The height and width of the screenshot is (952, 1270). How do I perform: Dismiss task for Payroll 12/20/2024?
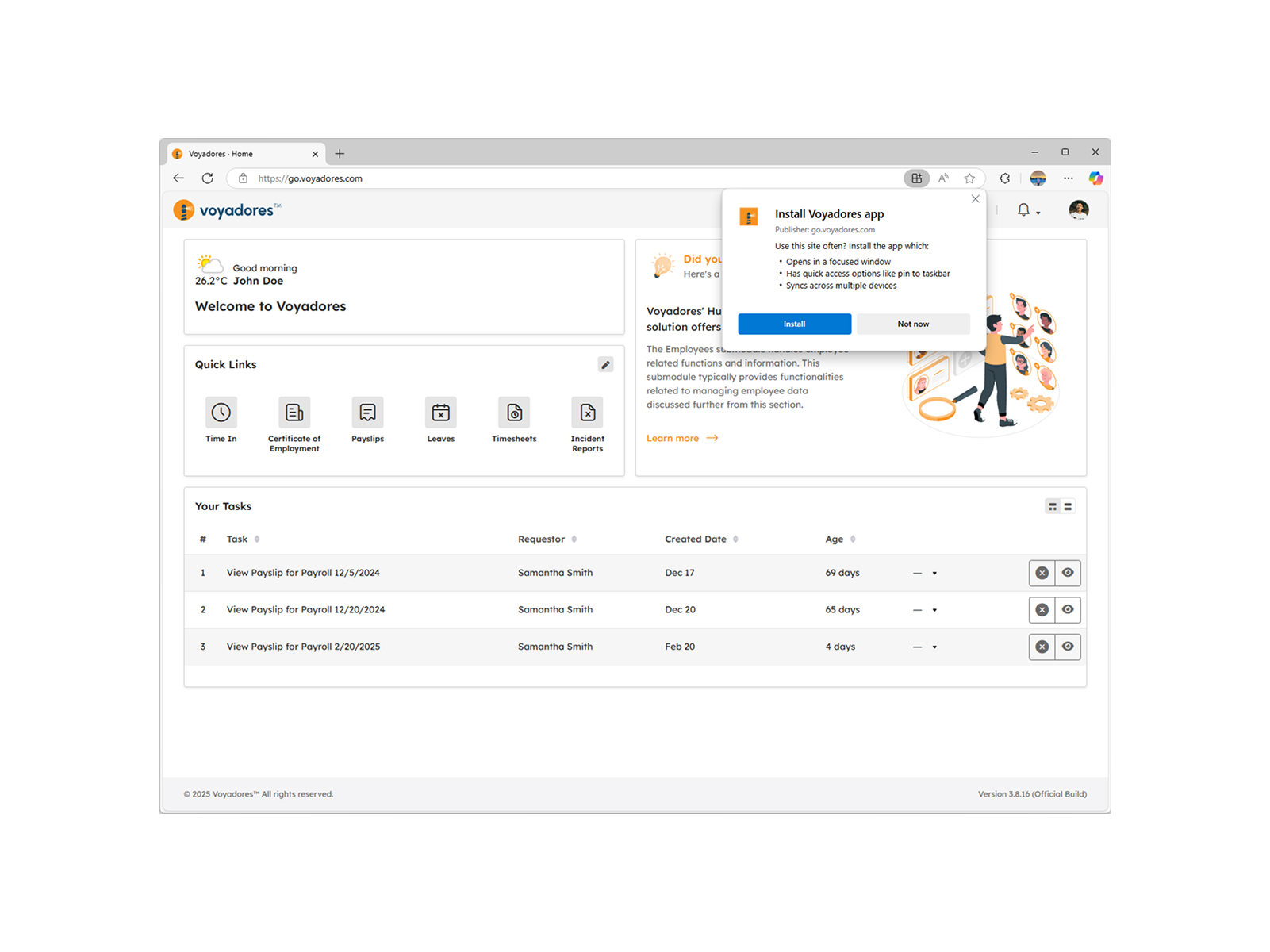(1042, 610)
